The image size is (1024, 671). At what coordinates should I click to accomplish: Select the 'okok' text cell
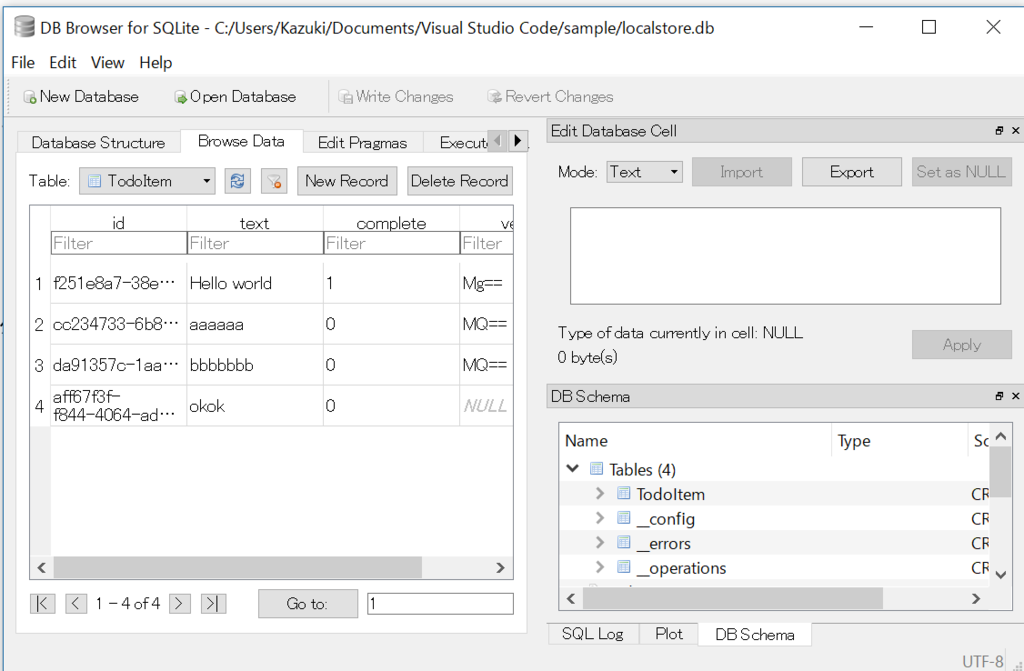[x=255, y=406]
